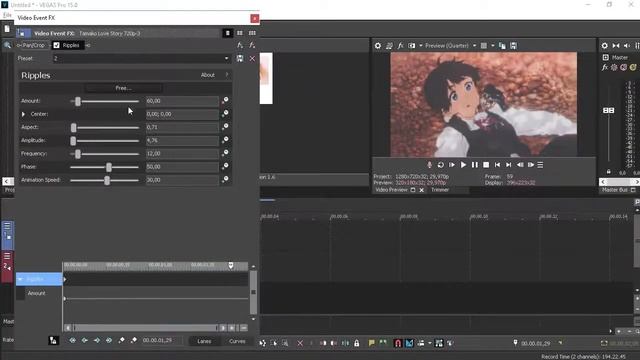
Task: Select the Amount keyframe lane
Action: [x=36, y=293]
